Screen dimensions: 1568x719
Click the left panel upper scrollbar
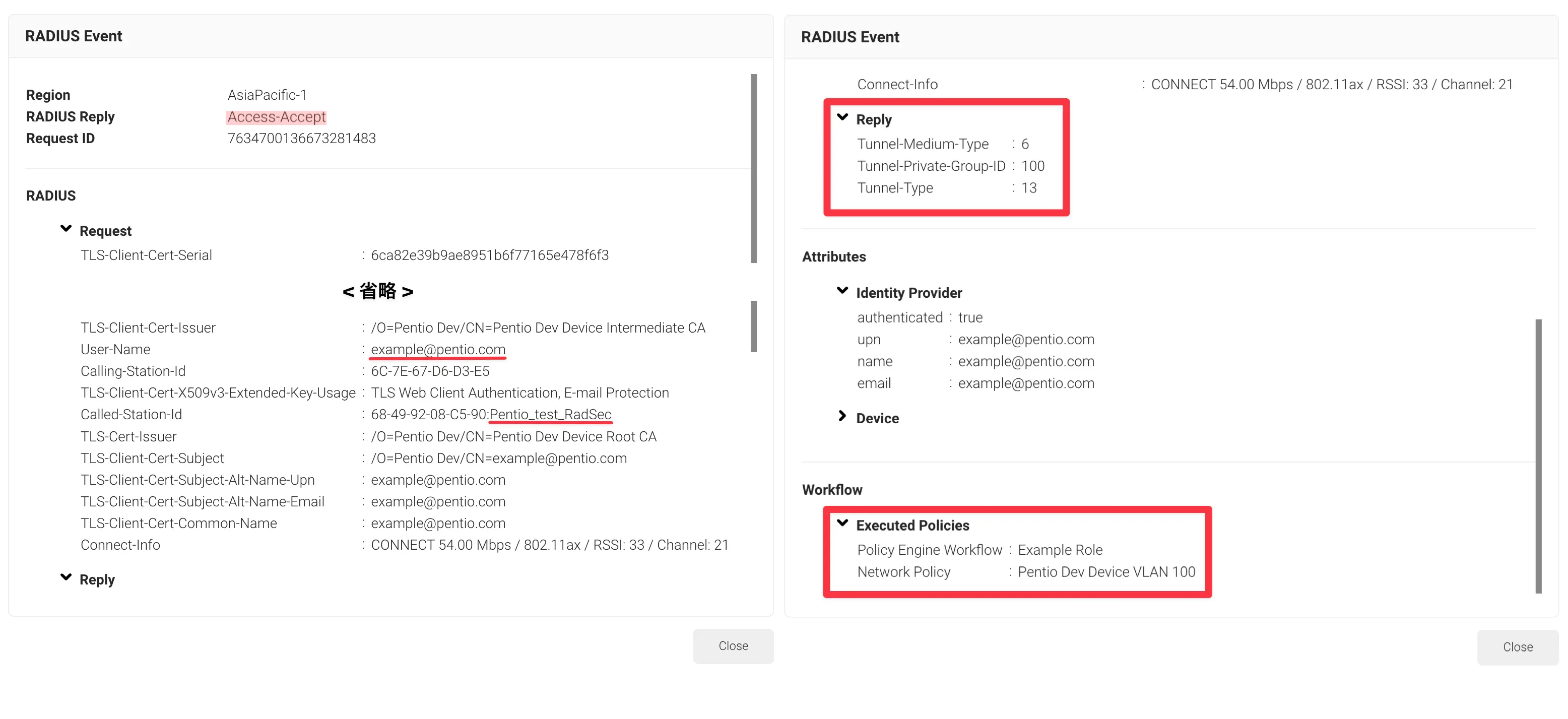click(754, 168)
